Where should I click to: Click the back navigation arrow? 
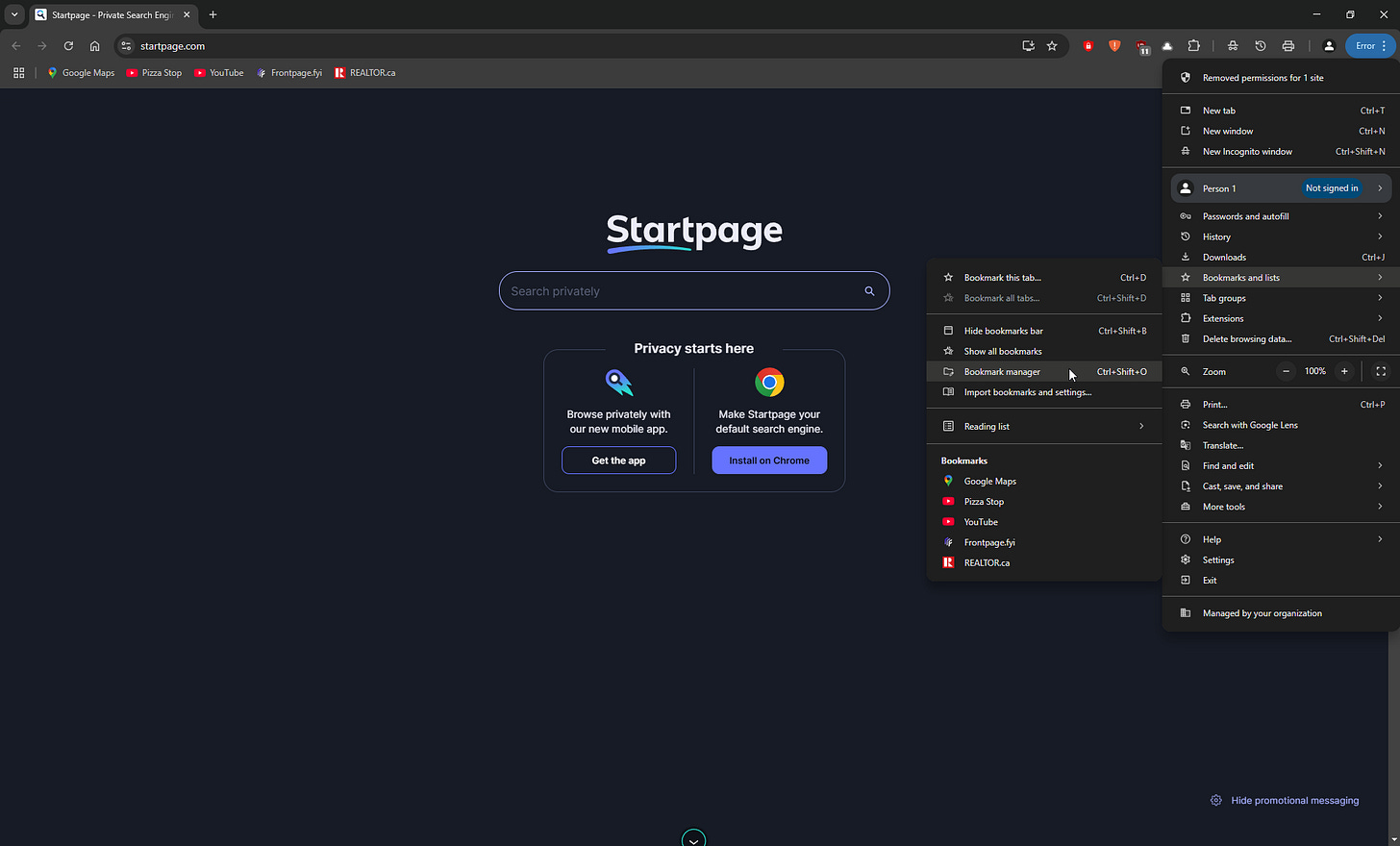point(15,45)
